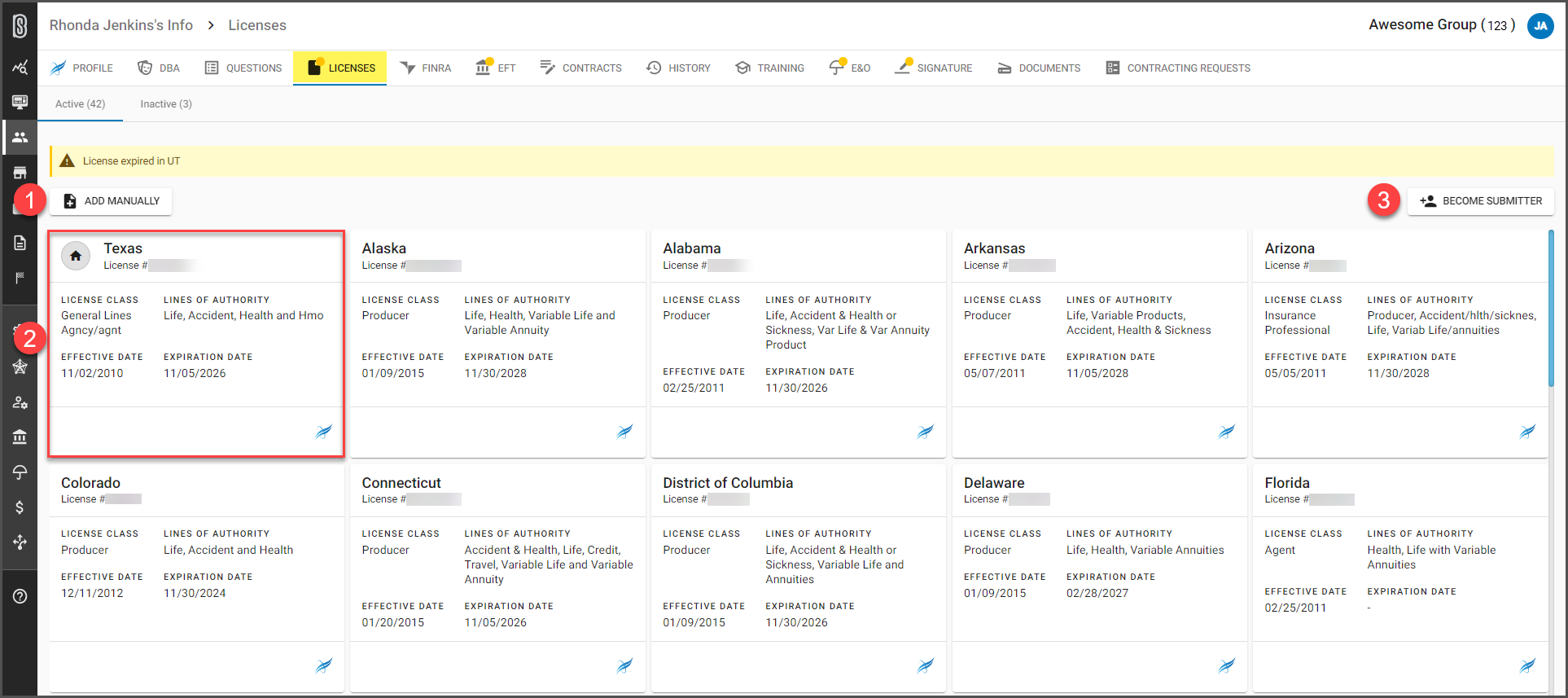
Task: Open the Signature tab
Action: [933, 68]
